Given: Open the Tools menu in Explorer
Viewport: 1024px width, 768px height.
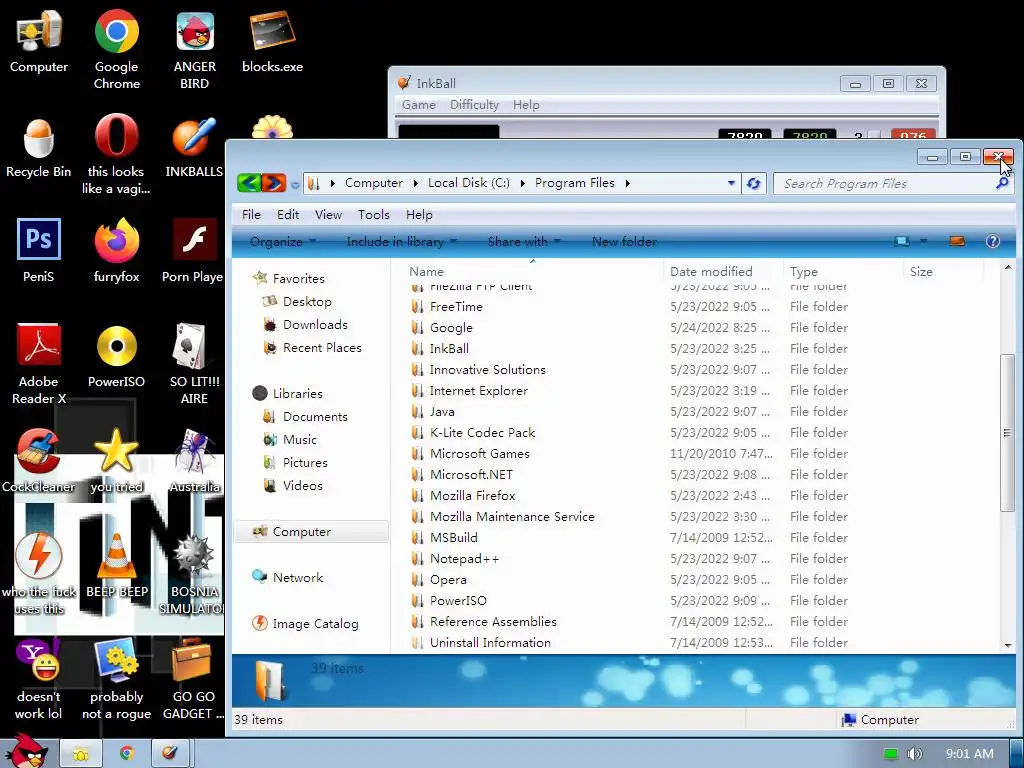Looking at the screenshot, I should [374, 215].
